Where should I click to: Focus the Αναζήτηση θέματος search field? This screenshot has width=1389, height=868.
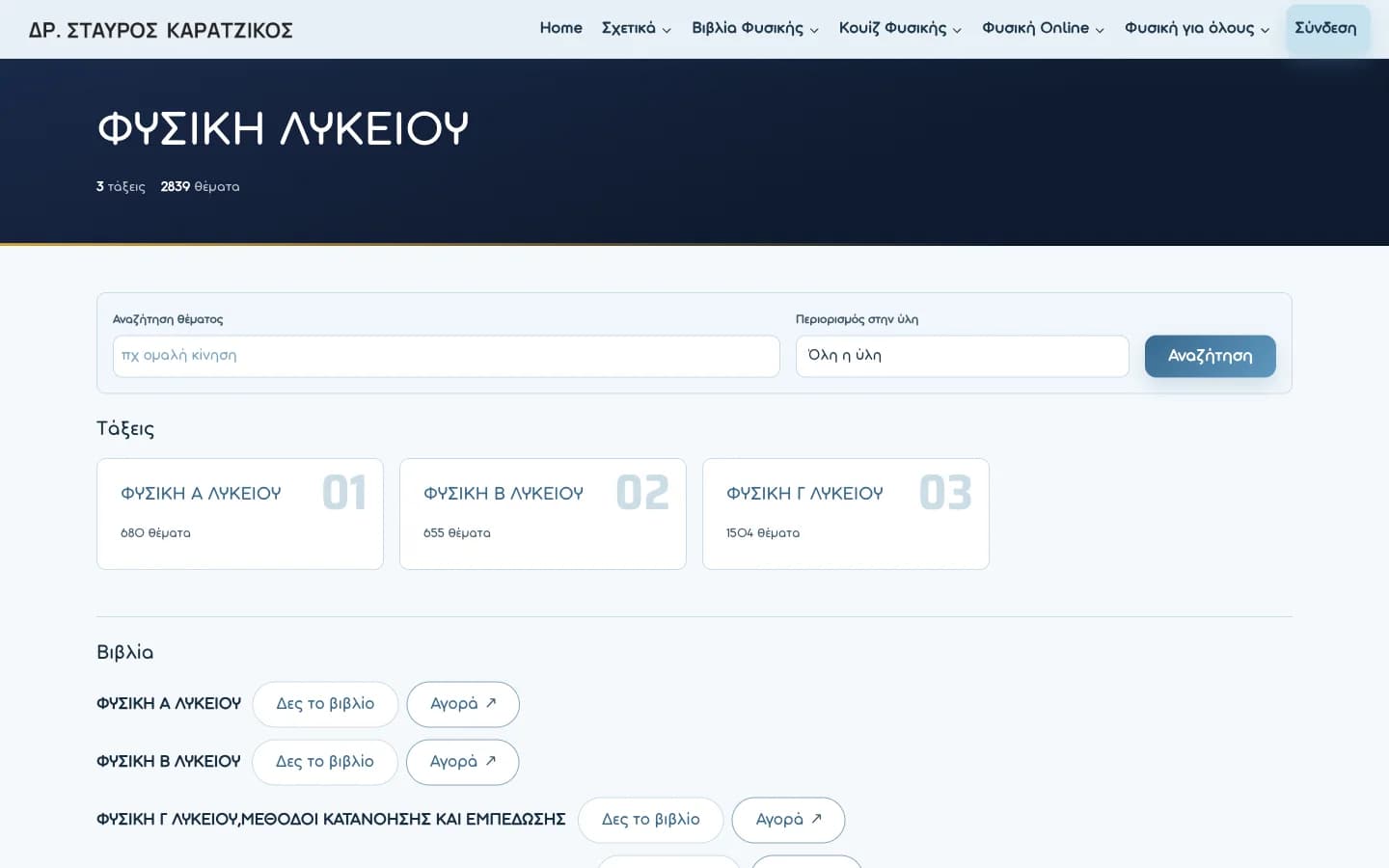click(447, 356)
